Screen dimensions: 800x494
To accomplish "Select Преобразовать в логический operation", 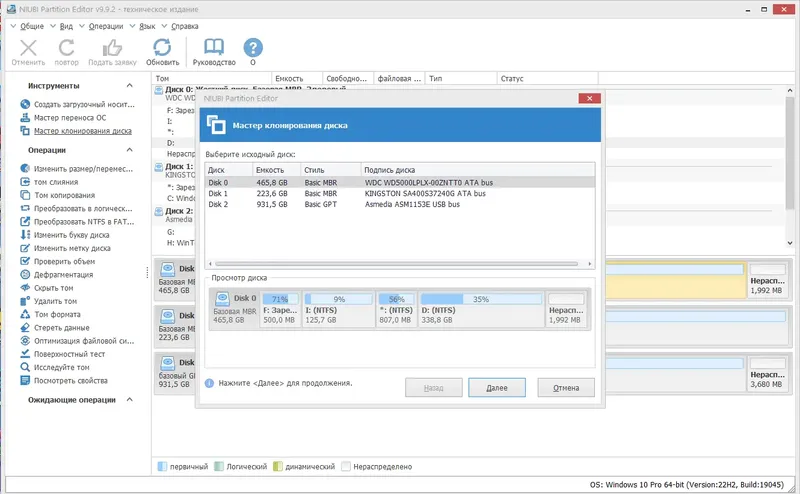I will 77,208.
